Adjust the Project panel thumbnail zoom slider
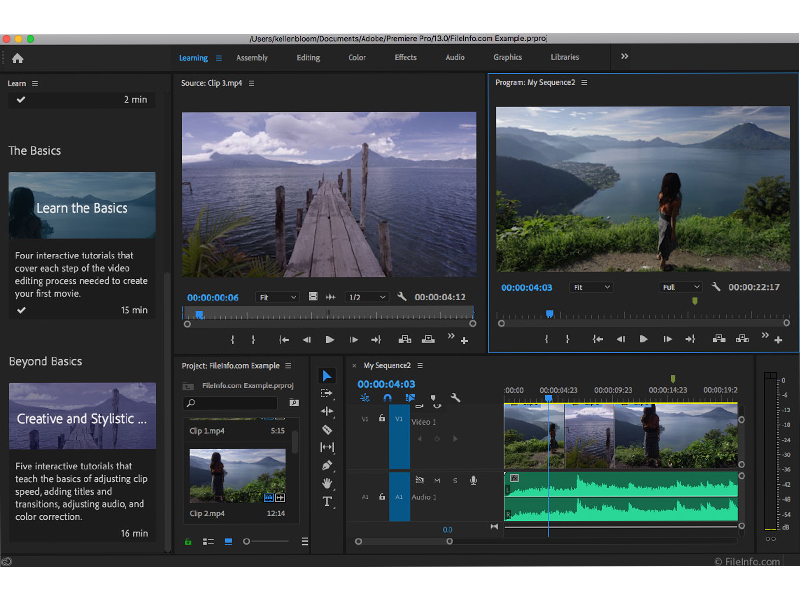The width and height of the screenshot is (800, 600). 246,541
